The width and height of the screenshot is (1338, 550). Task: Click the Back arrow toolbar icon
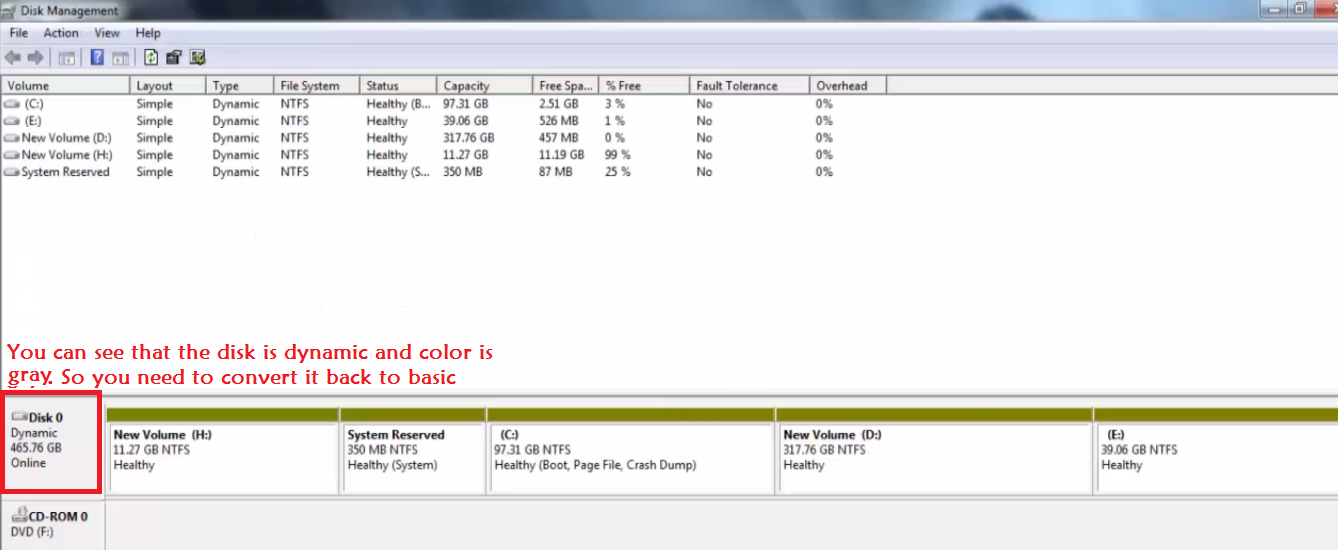tap(14, 57)
